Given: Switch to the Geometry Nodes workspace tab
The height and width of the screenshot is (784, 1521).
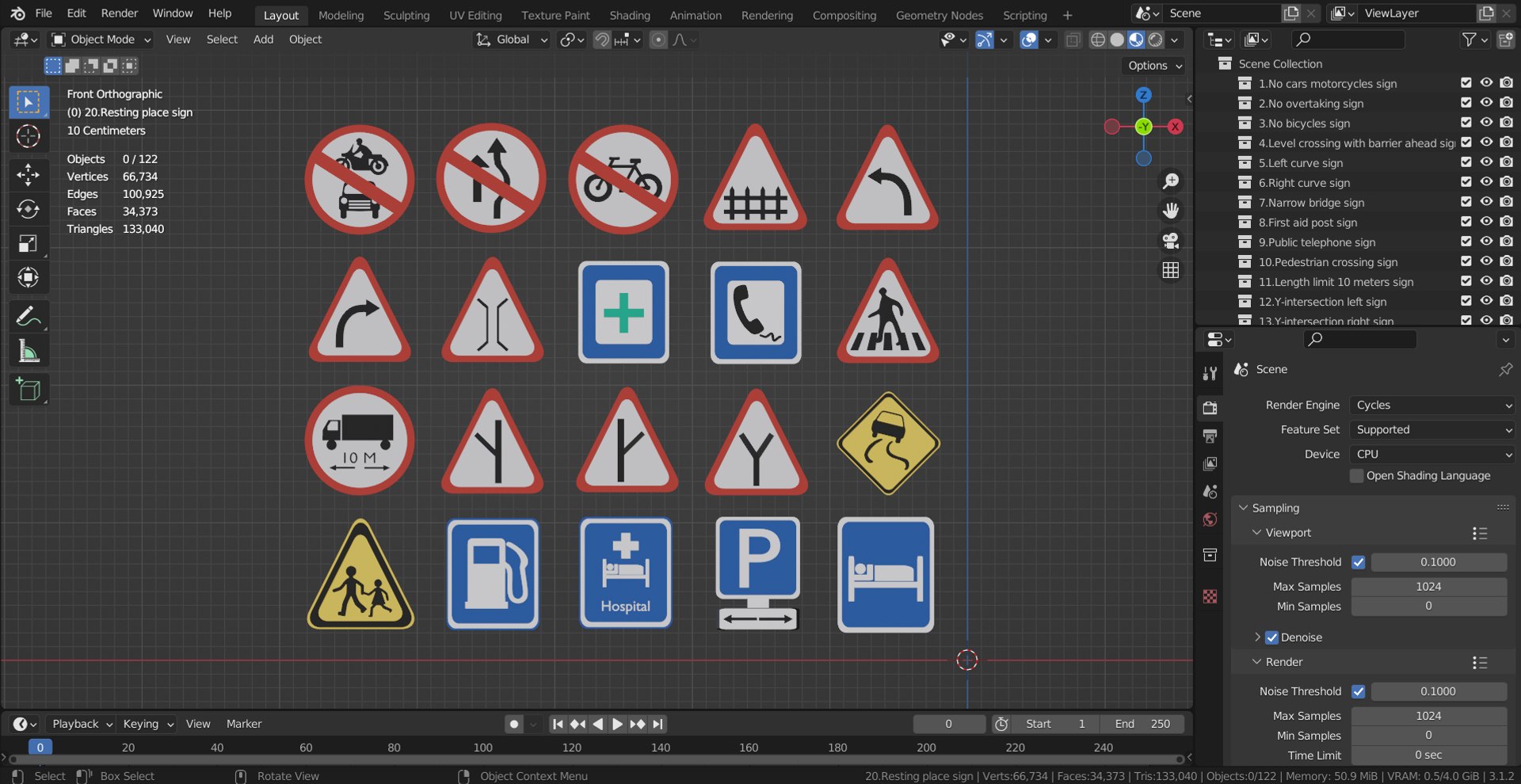Looking at the screenshot, I should click(940, 15).
